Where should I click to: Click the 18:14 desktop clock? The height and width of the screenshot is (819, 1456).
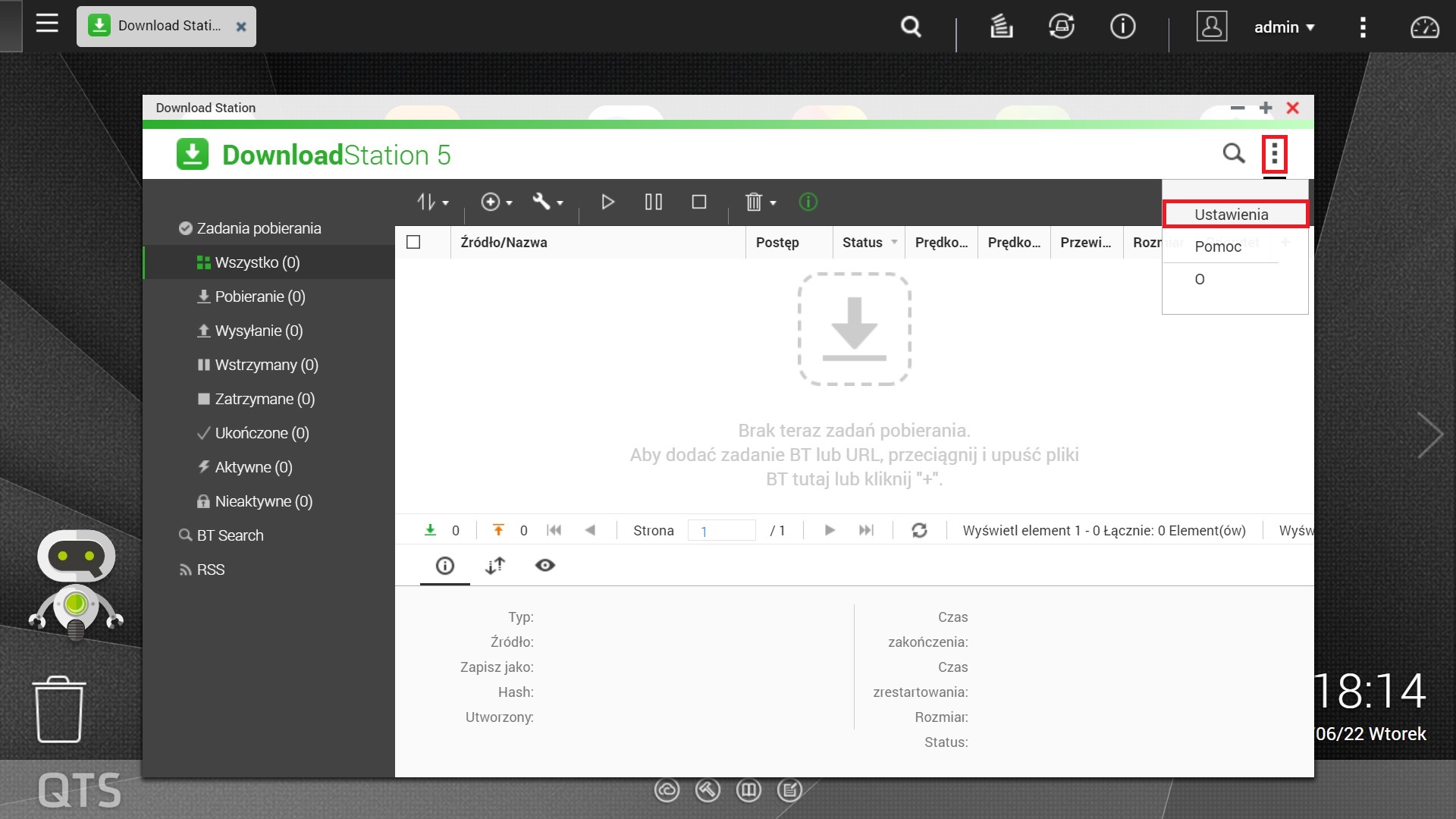1370,691
